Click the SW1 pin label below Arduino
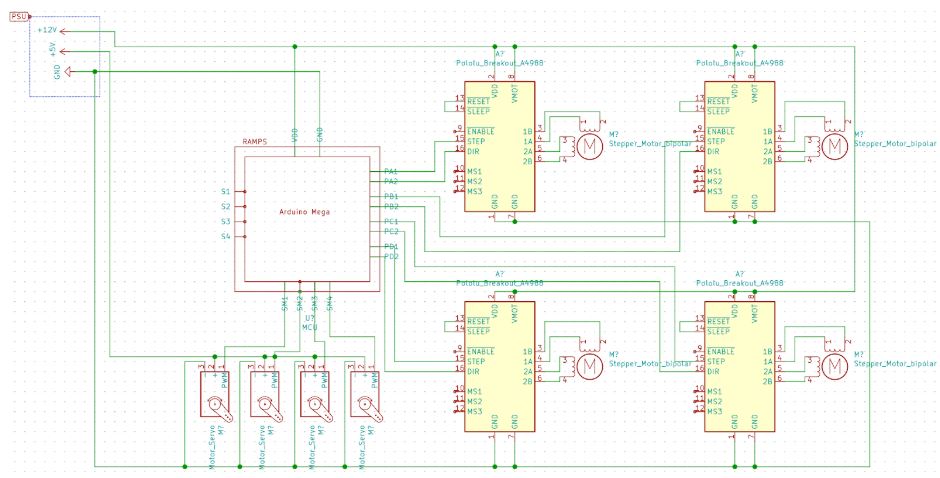The height and width of the screenshot is (478, 940). (285, 301)
